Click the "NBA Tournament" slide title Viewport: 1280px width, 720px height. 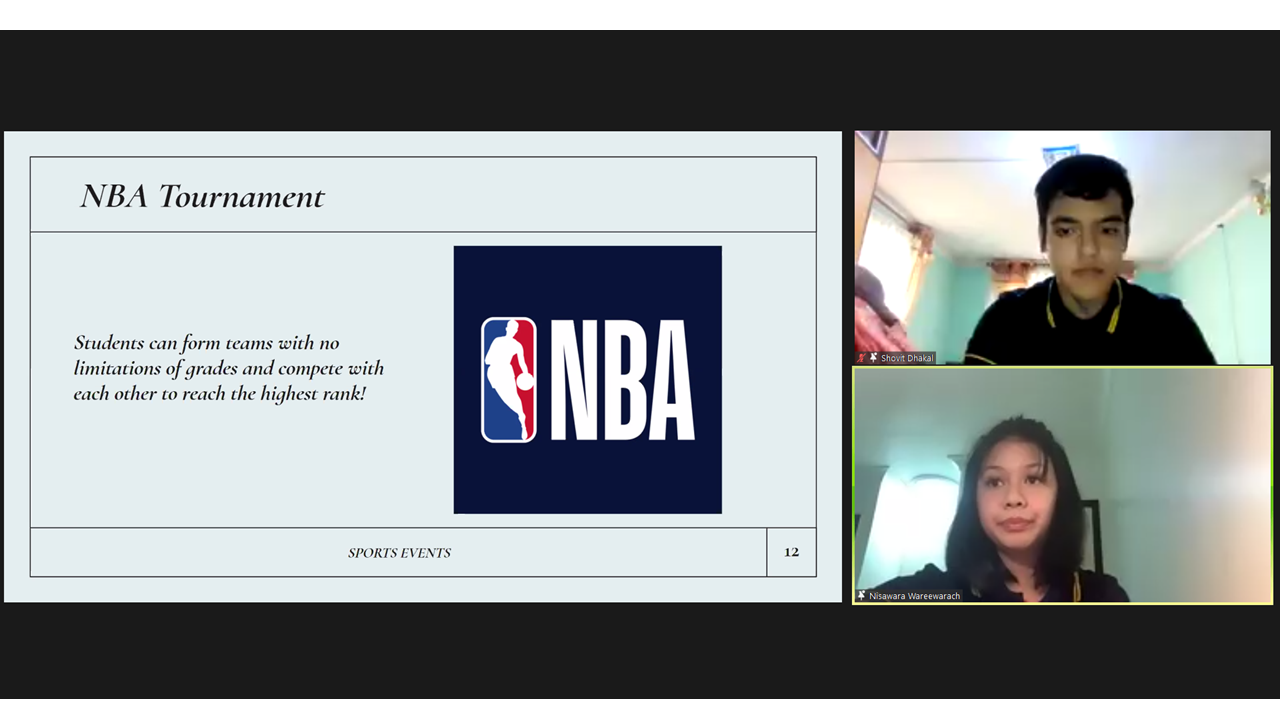(202, 196)
